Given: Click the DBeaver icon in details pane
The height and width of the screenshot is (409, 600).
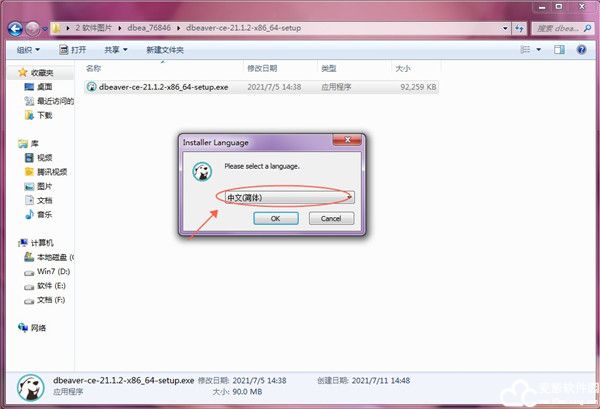Looking at the screenshot, I should [30, 388].
